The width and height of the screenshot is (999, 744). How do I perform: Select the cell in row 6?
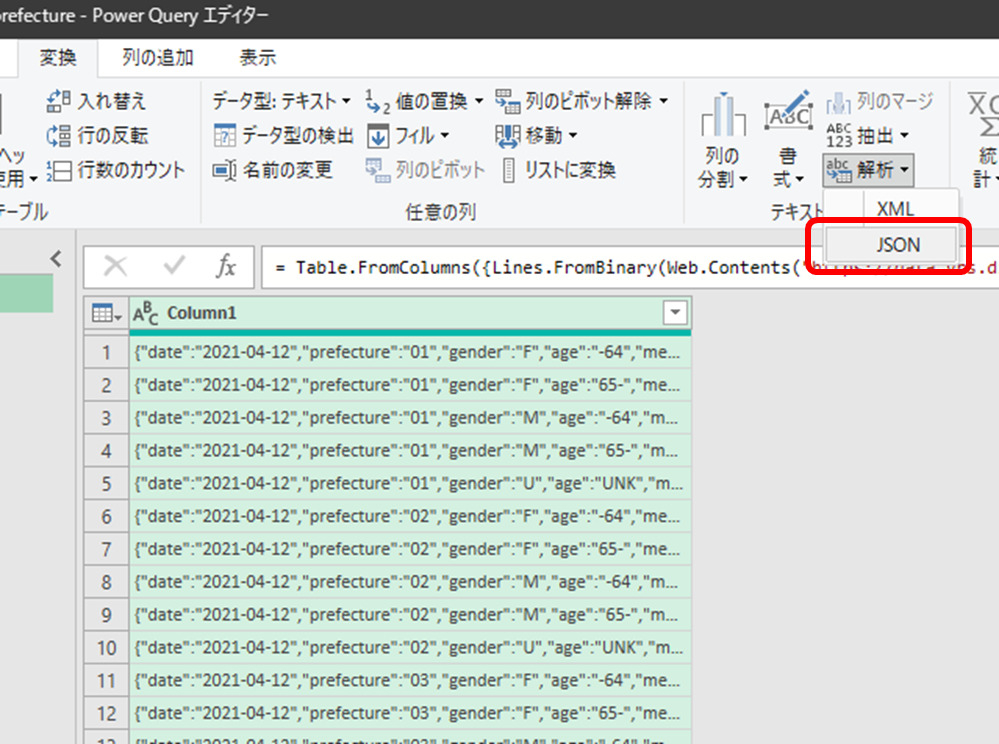(x=410, y=517)
